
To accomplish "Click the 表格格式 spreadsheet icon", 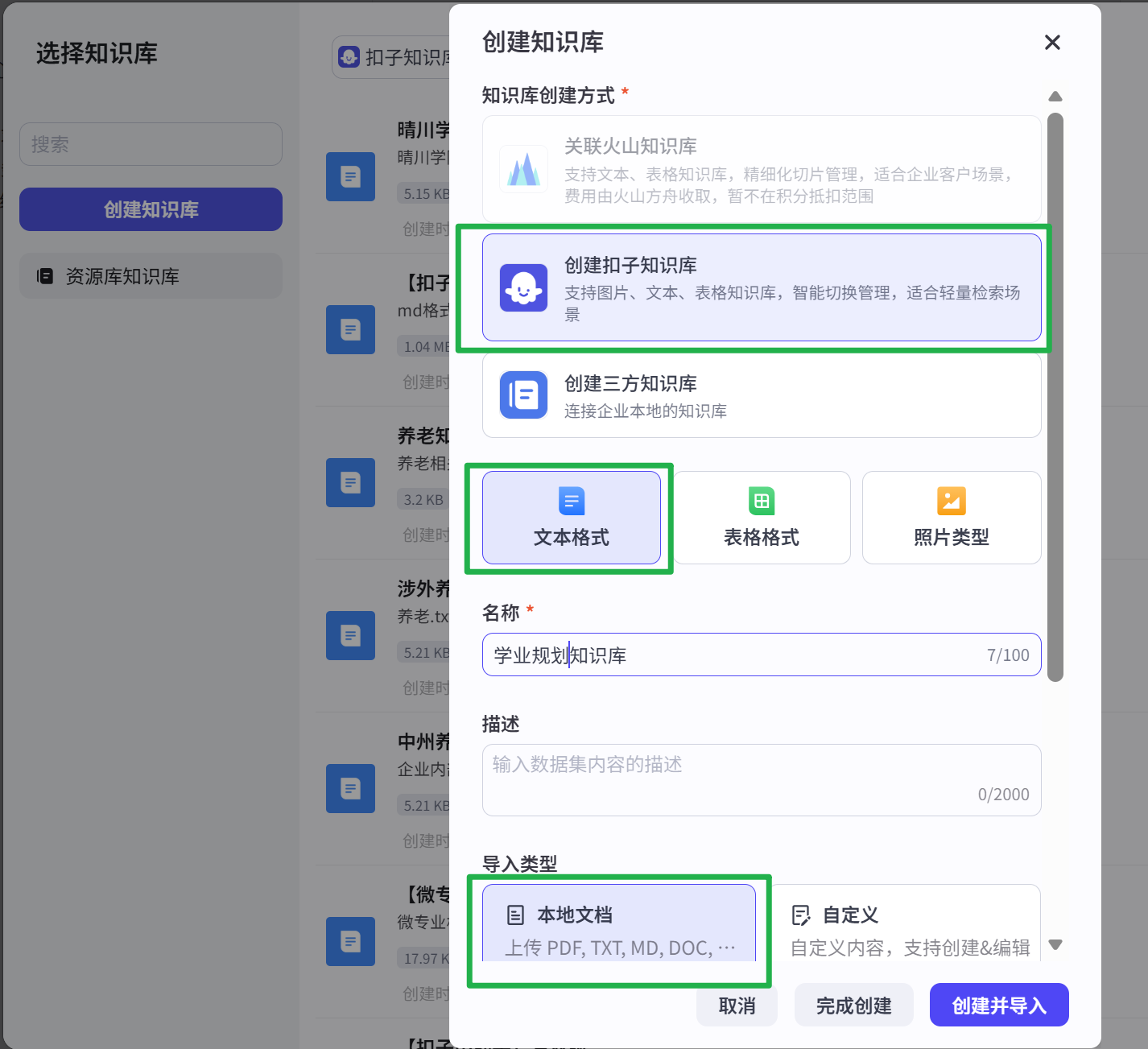I will (761, 501).
